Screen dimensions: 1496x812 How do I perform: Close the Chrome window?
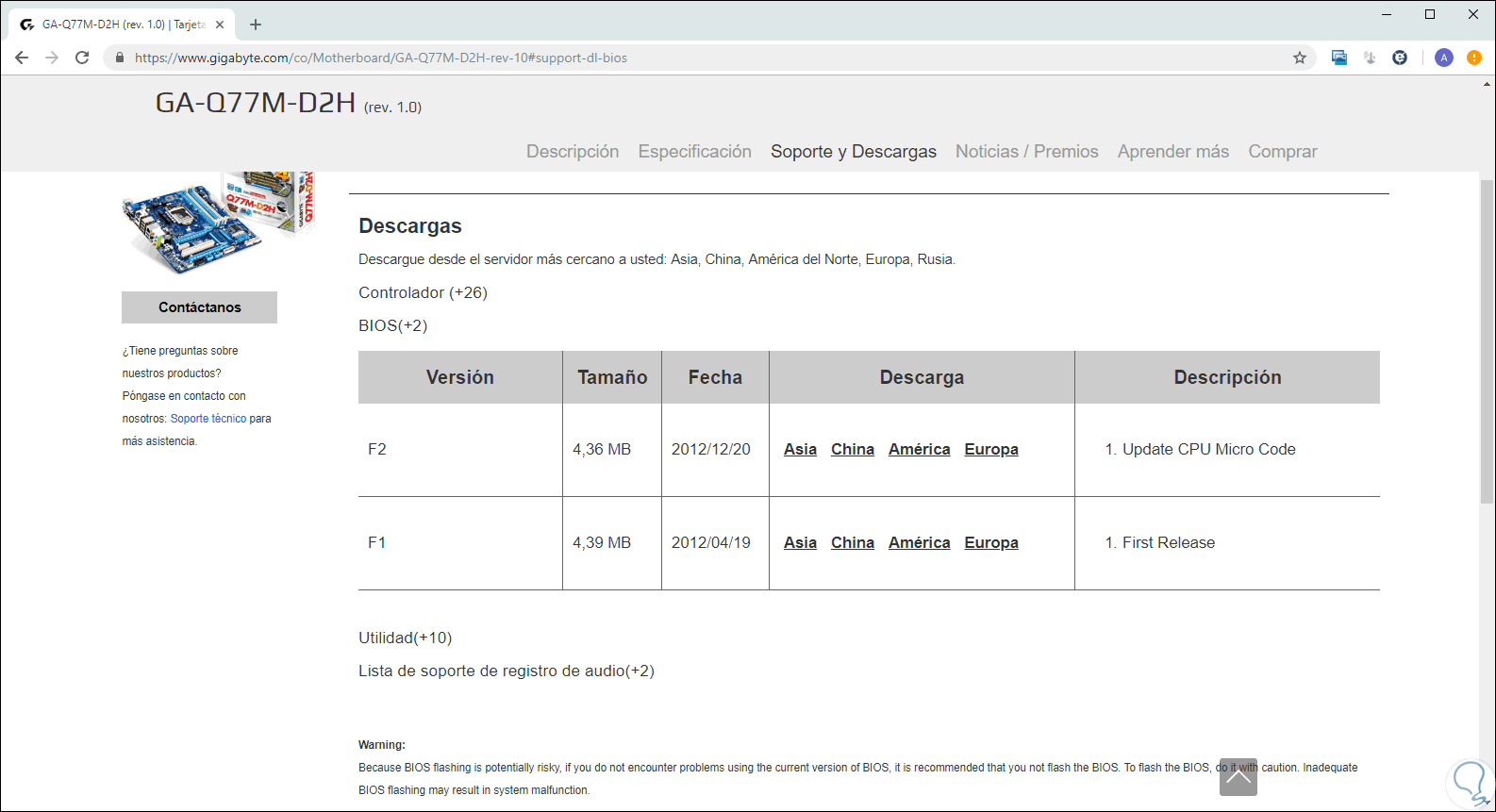(1473, 14)
